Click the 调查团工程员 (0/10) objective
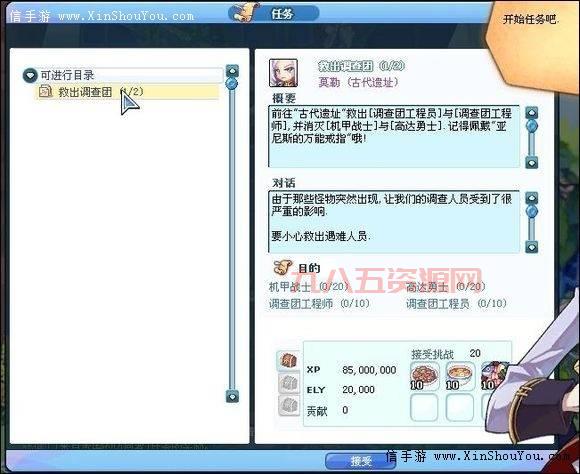The width and height of the screenshot is (580, 474). click(456, 303)
